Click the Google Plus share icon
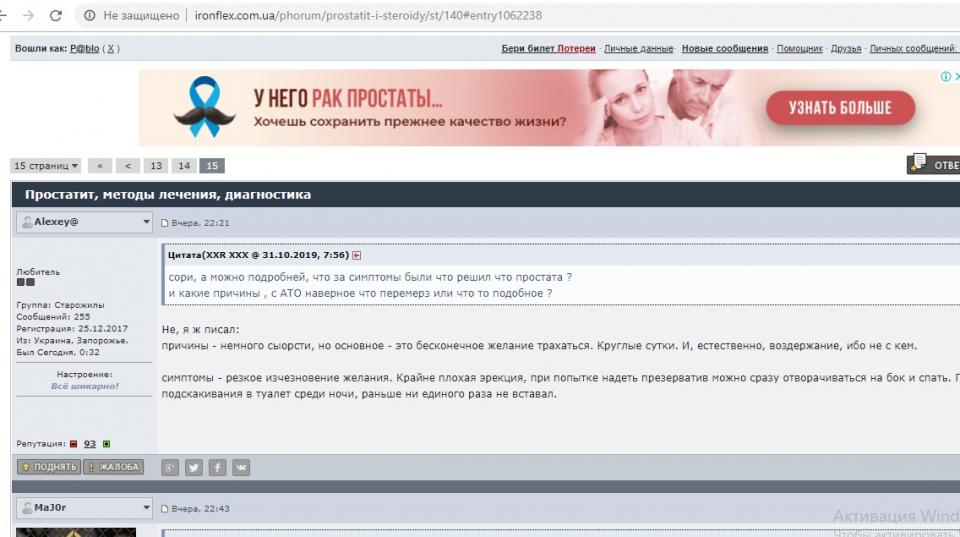Screen dimensions: 960x537 point(170,468)
